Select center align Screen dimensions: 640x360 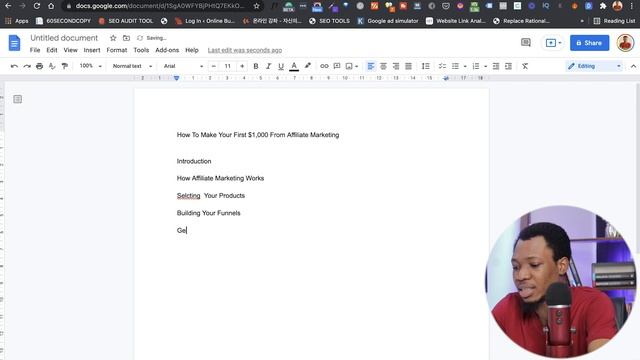click(x=383, y=66)
